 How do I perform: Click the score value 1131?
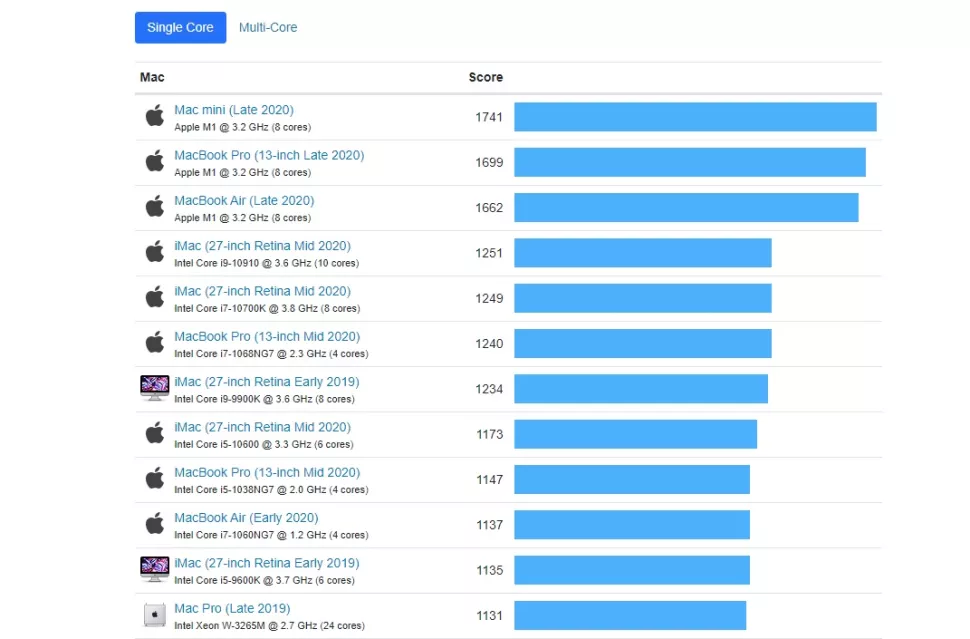coord(489,615)
